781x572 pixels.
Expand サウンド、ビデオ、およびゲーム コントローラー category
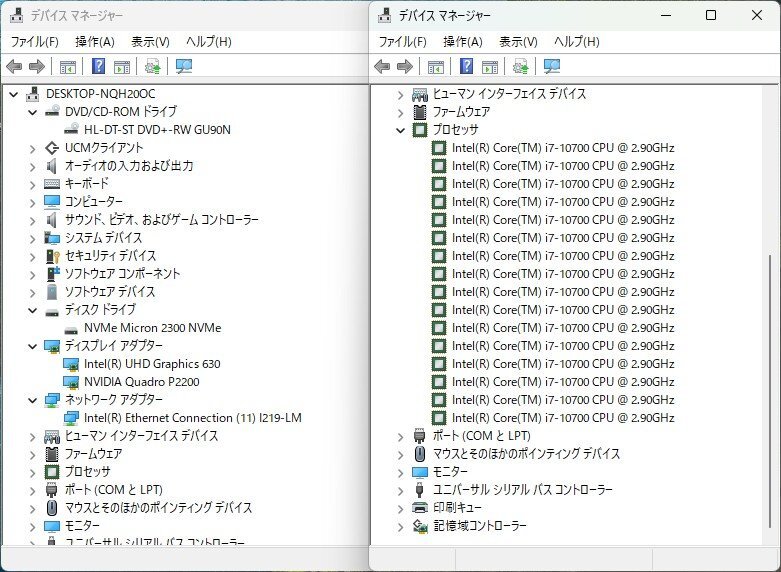pos(33,220)
